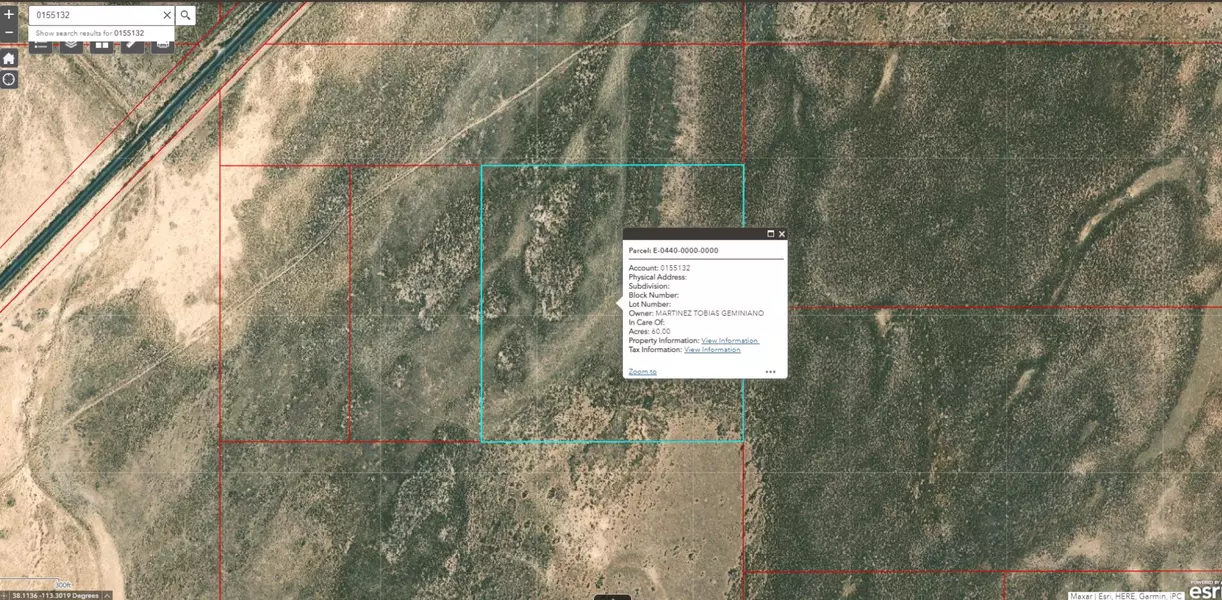Expand the popup's more options ellipsis
This screenshot has width=1222, height=600.
[770, 371]
